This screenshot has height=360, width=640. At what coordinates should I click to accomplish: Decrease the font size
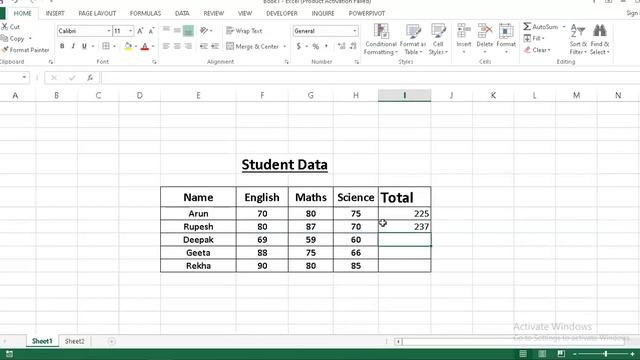151,31
